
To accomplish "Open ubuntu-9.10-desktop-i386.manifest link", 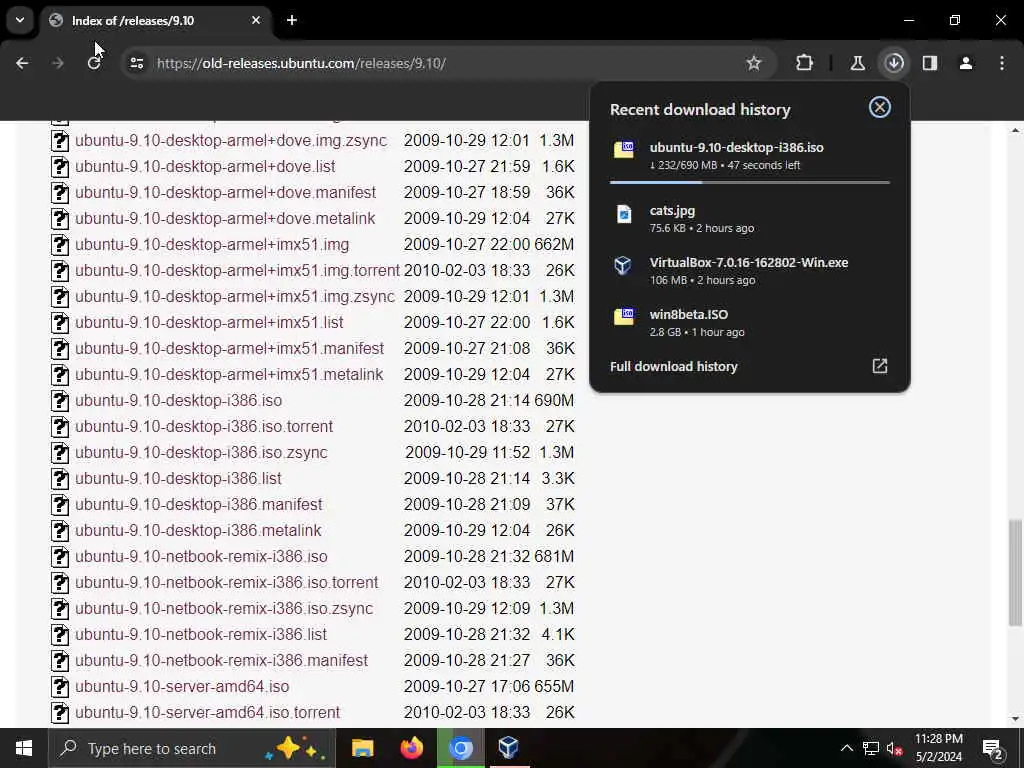I will (199, 504).
